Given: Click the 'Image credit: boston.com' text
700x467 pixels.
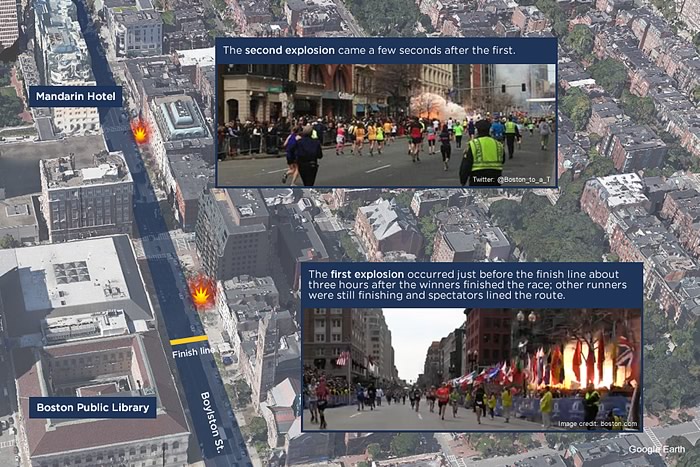Looking at the screenshot, I should pyautogui.click(x=597, y=424).
